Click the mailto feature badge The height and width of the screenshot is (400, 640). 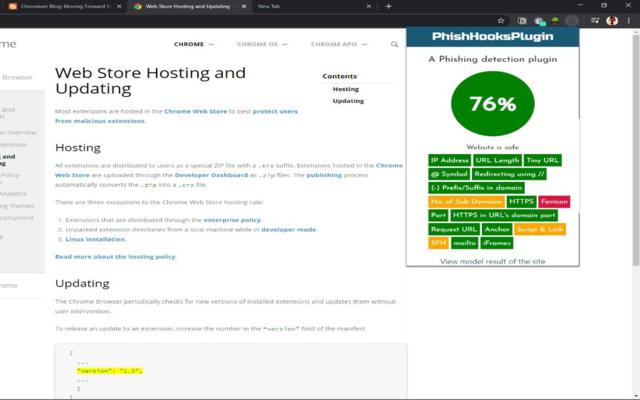coord(464,243)
